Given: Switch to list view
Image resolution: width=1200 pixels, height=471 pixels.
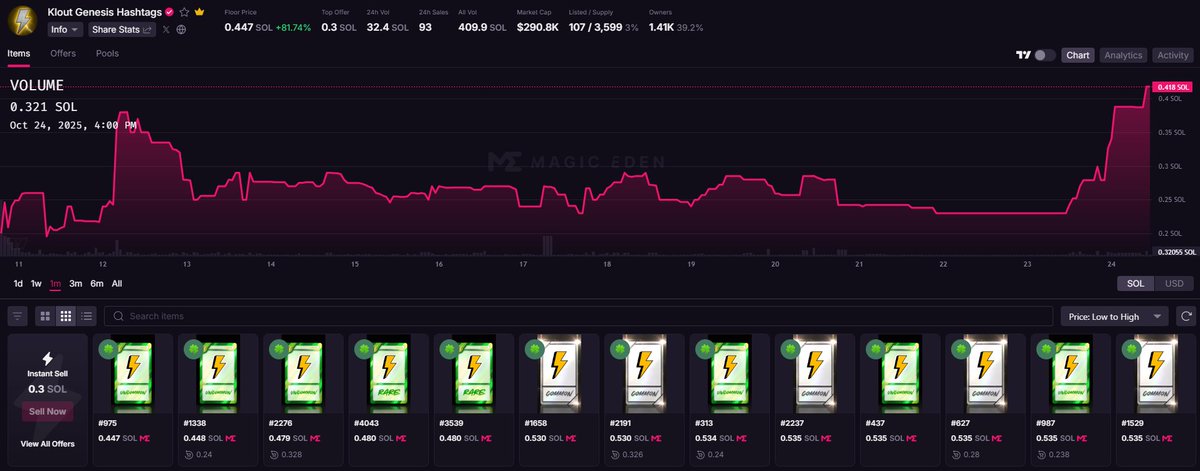Looking at the screenshot, I should (86, 316).
